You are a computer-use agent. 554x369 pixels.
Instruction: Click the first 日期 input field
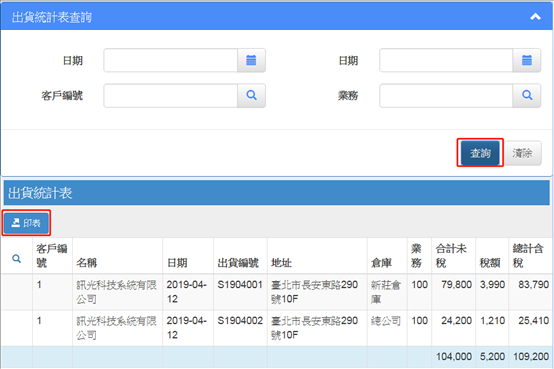pyautogui.click(x=170, y=60)
